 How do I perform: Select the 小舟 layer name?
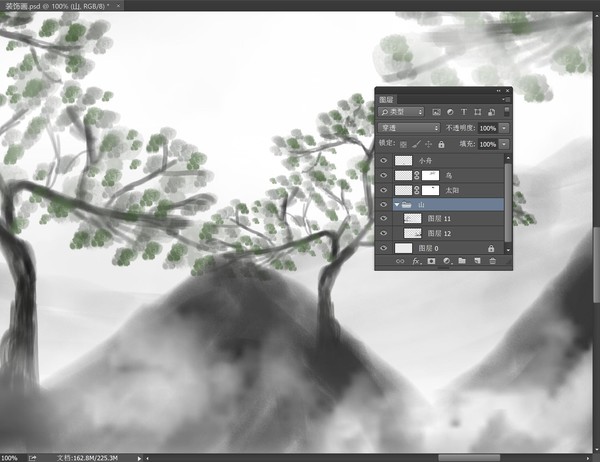click(x=425, y=161)
